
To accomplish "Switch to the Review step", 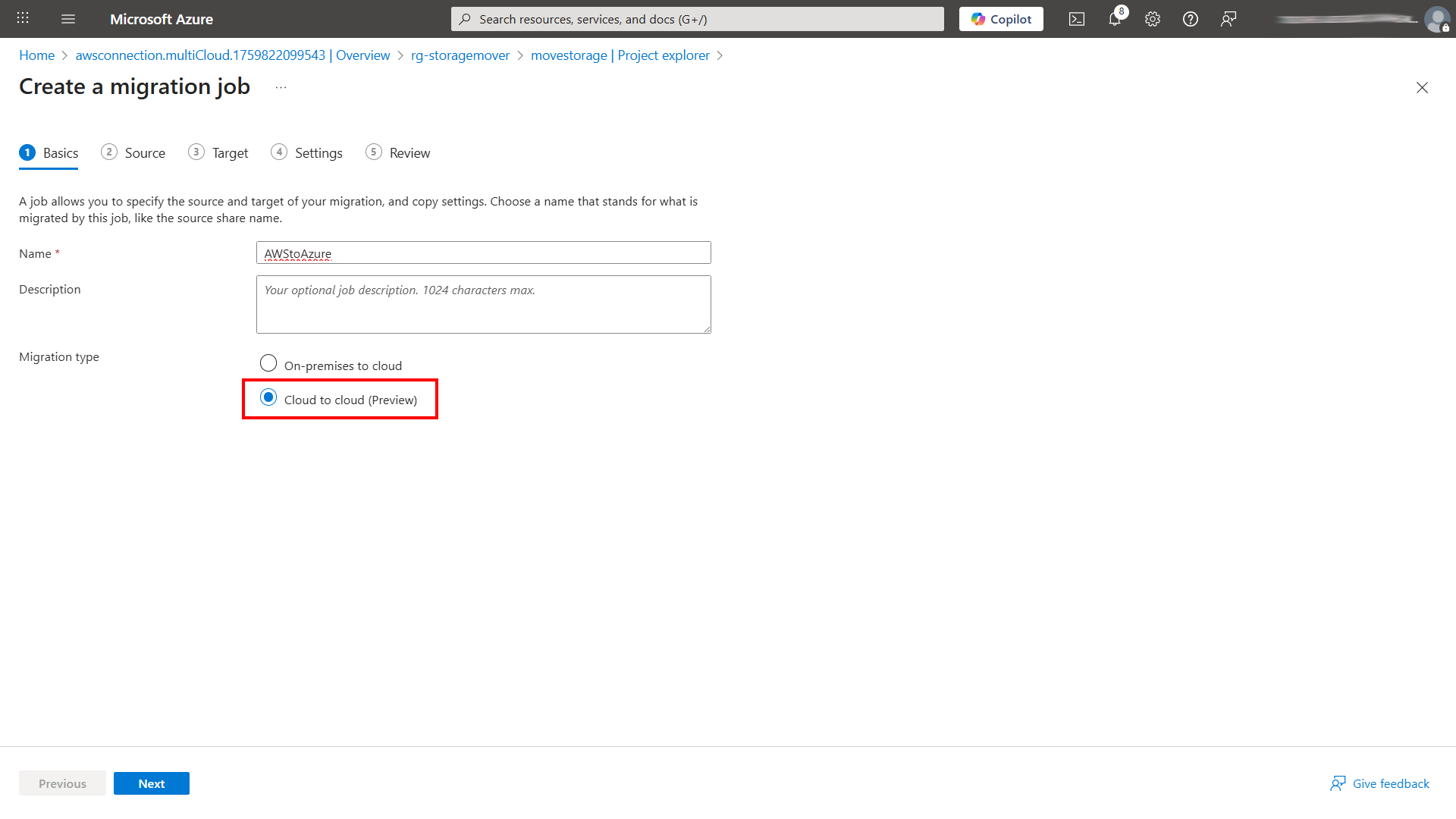I will coord(409,152).
